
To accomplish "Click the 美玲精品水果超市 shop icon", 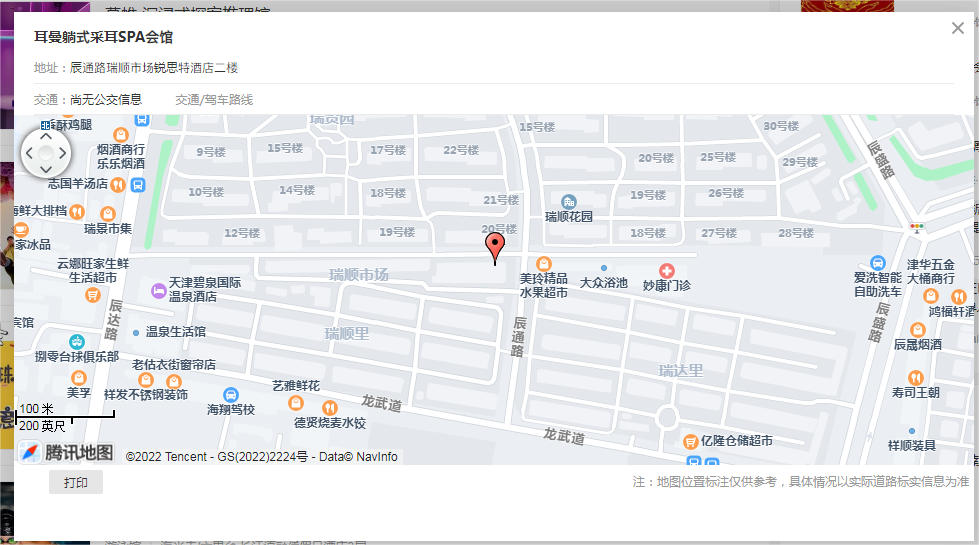I will (x=544, y=263).
